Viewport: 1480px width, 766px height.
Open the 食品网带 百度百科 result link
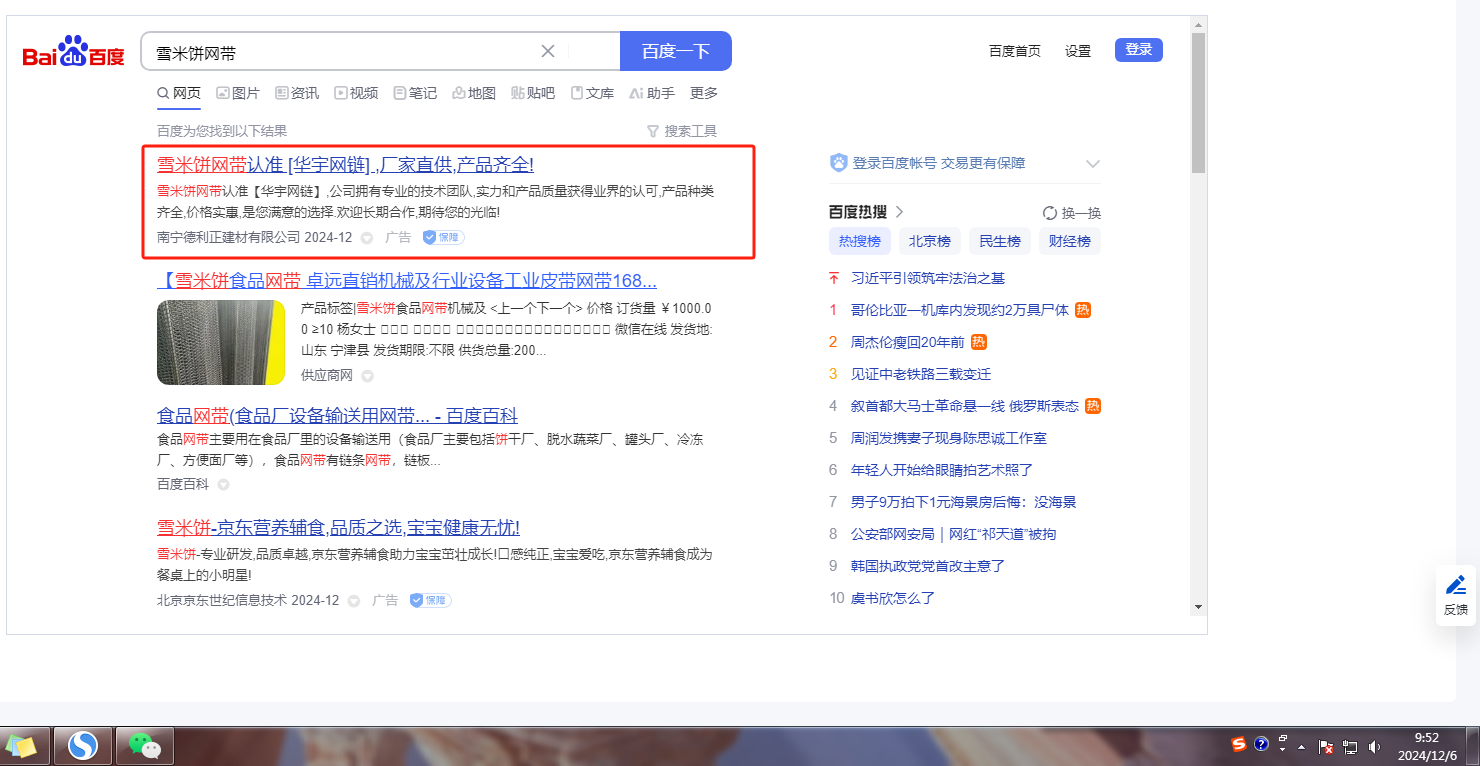(x=337, y=416)
